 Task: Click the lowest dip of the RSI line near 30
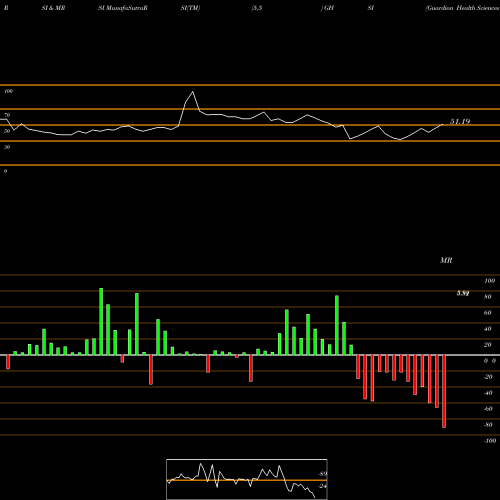[x=400, y=139]
